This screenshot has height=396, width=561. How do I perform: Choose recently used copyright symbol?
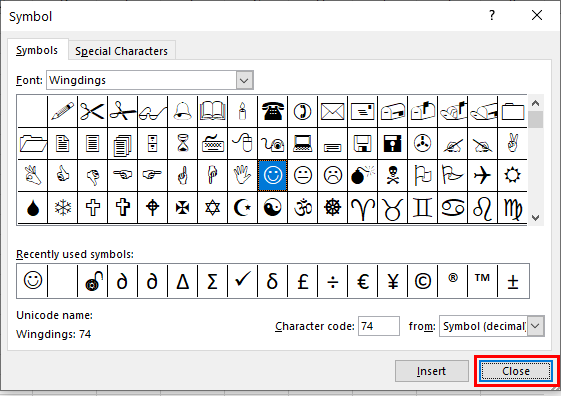point(422,281)
